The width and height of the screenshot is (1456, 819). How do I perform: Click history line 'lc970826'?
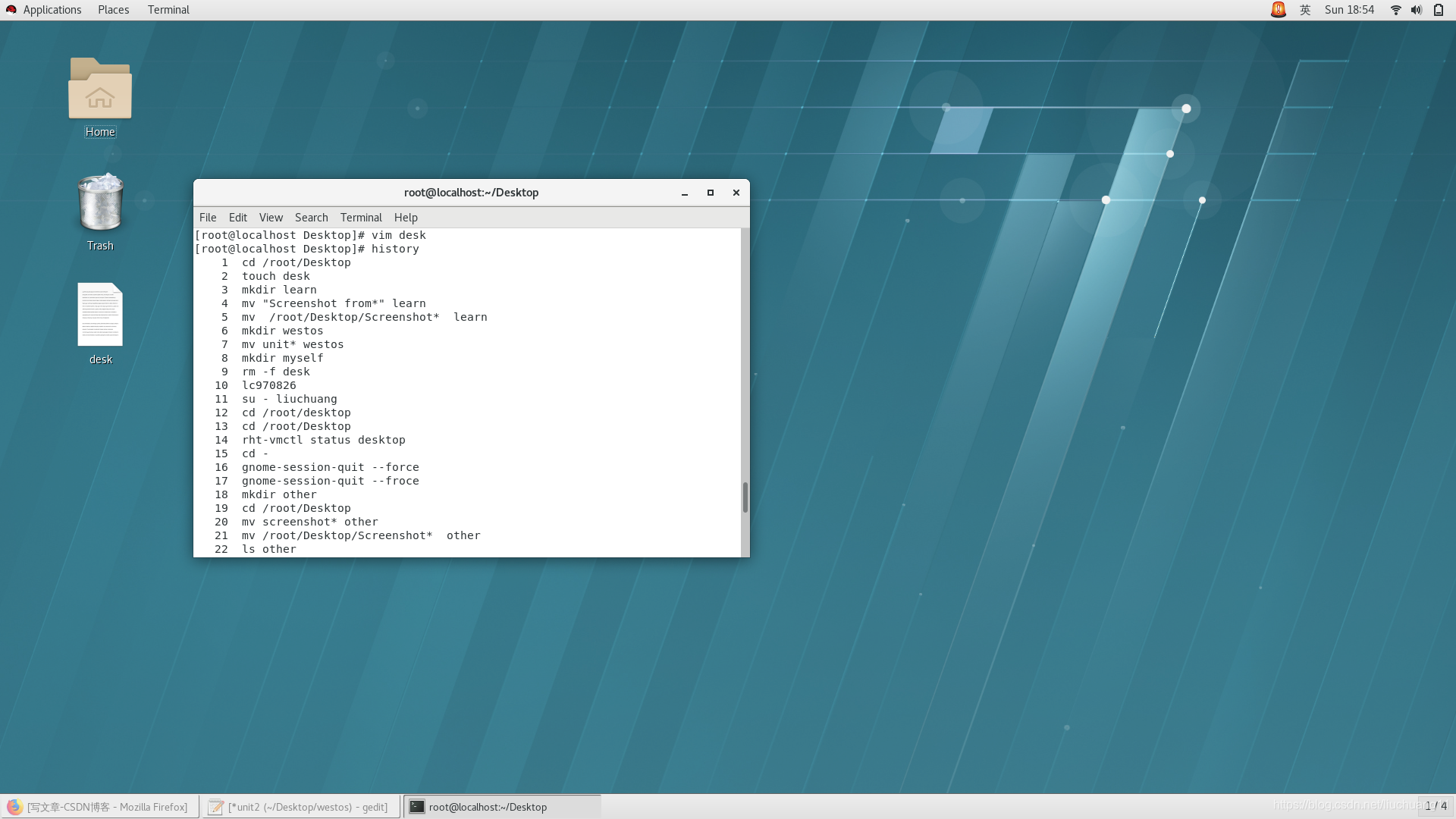269,385
